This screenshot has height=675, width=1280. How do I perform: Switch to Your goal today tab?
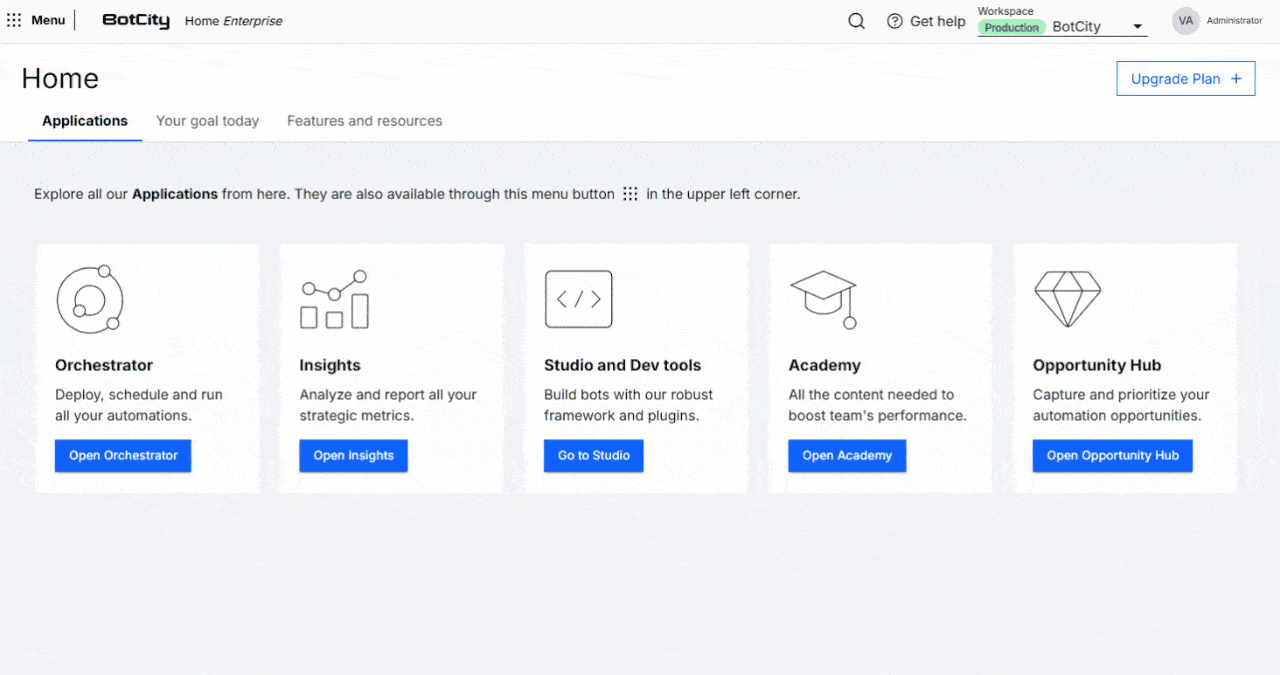tap(207, 121)
